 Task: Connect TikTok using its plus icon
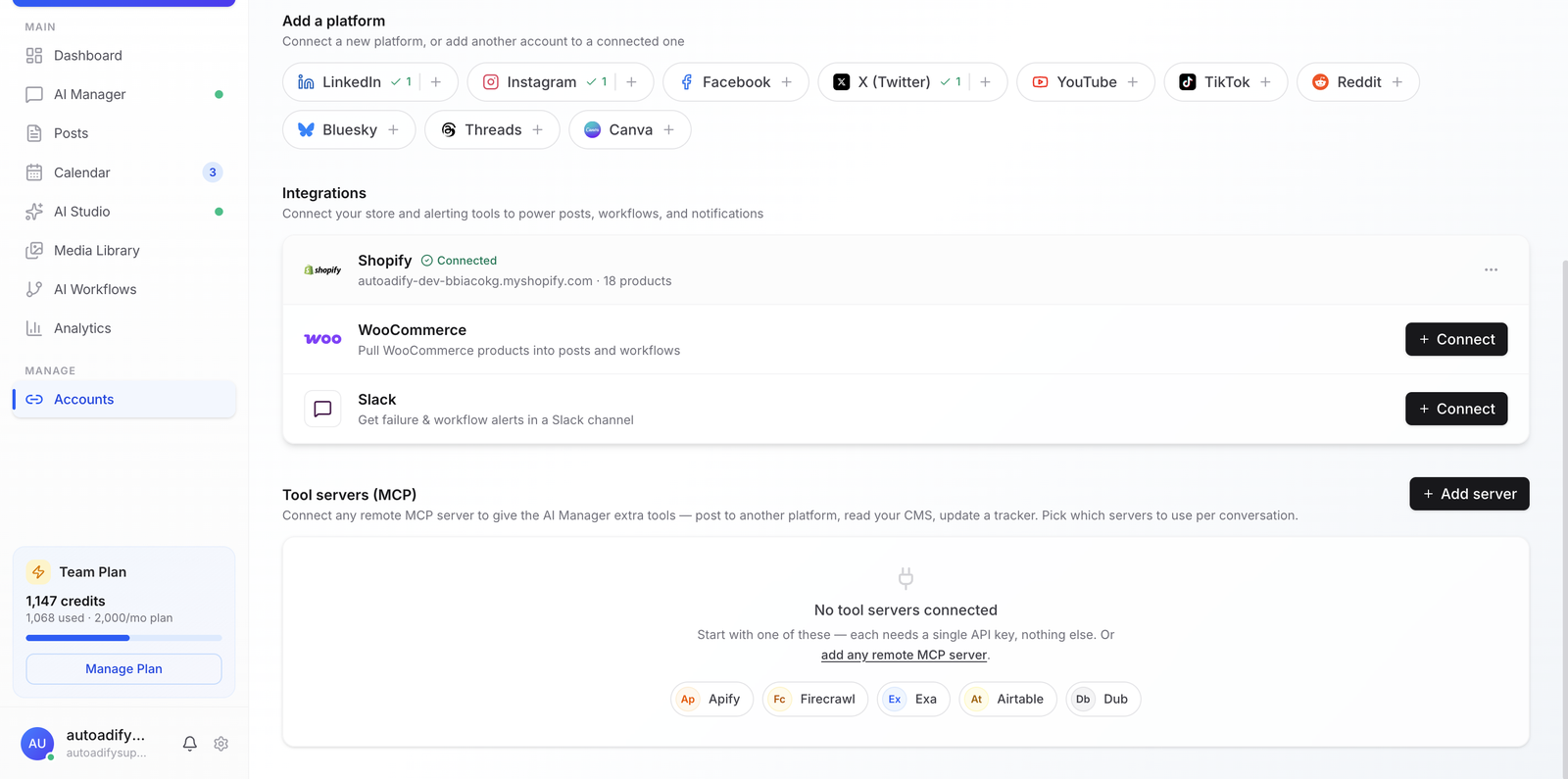tap(1266, 82)
